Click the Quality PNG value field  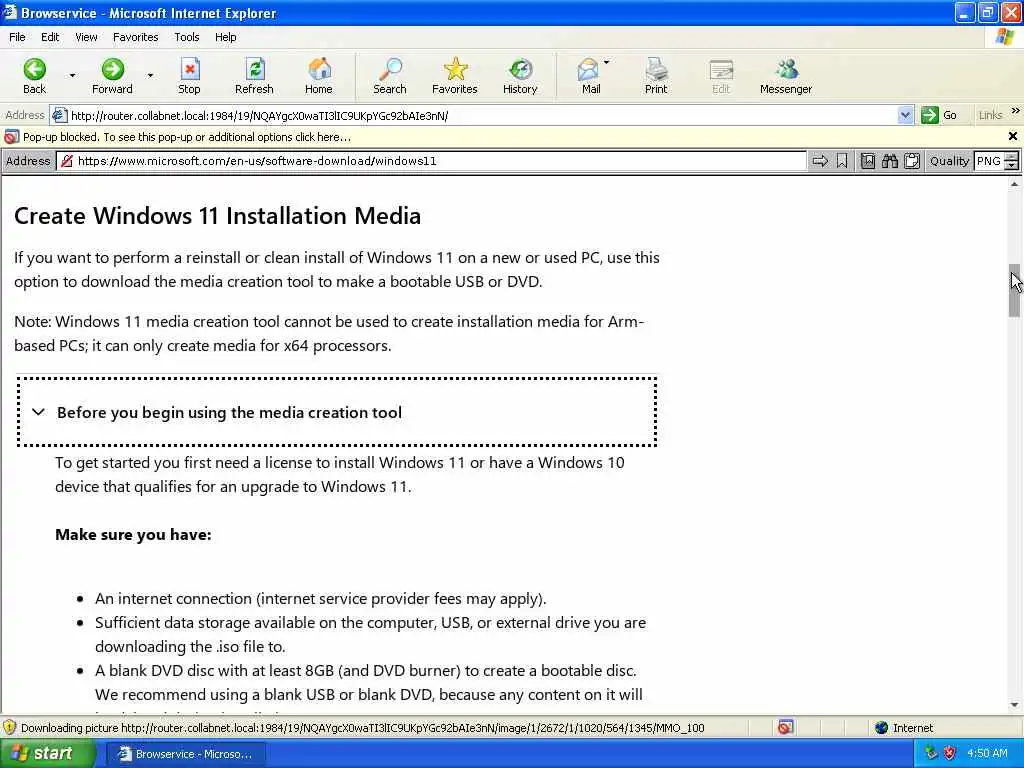pyautogui.click(x=989, y=161)
